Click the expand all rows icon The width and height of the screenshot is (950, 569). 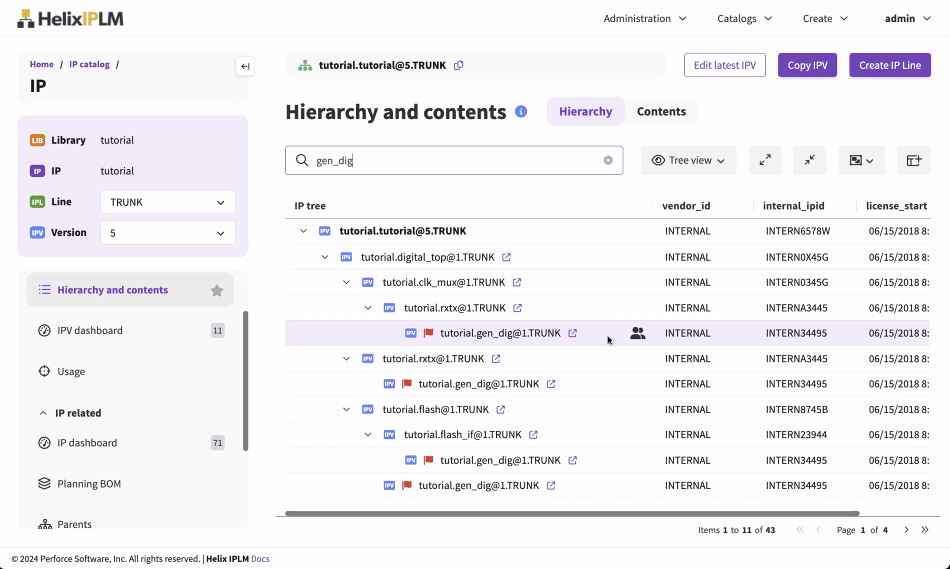tap(765, 160)
